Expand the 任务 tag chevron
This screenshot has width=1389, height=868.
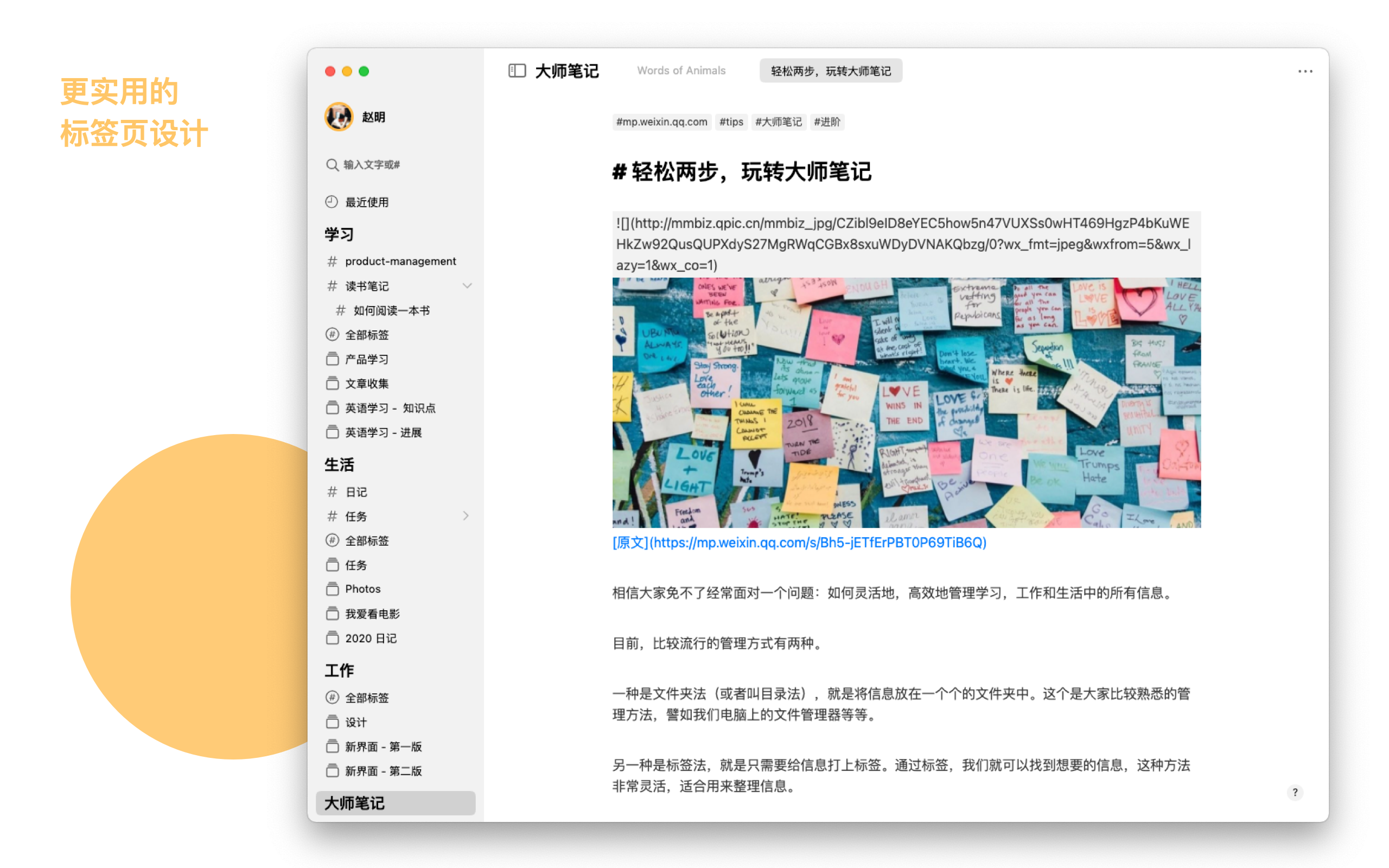pos(466,516)
